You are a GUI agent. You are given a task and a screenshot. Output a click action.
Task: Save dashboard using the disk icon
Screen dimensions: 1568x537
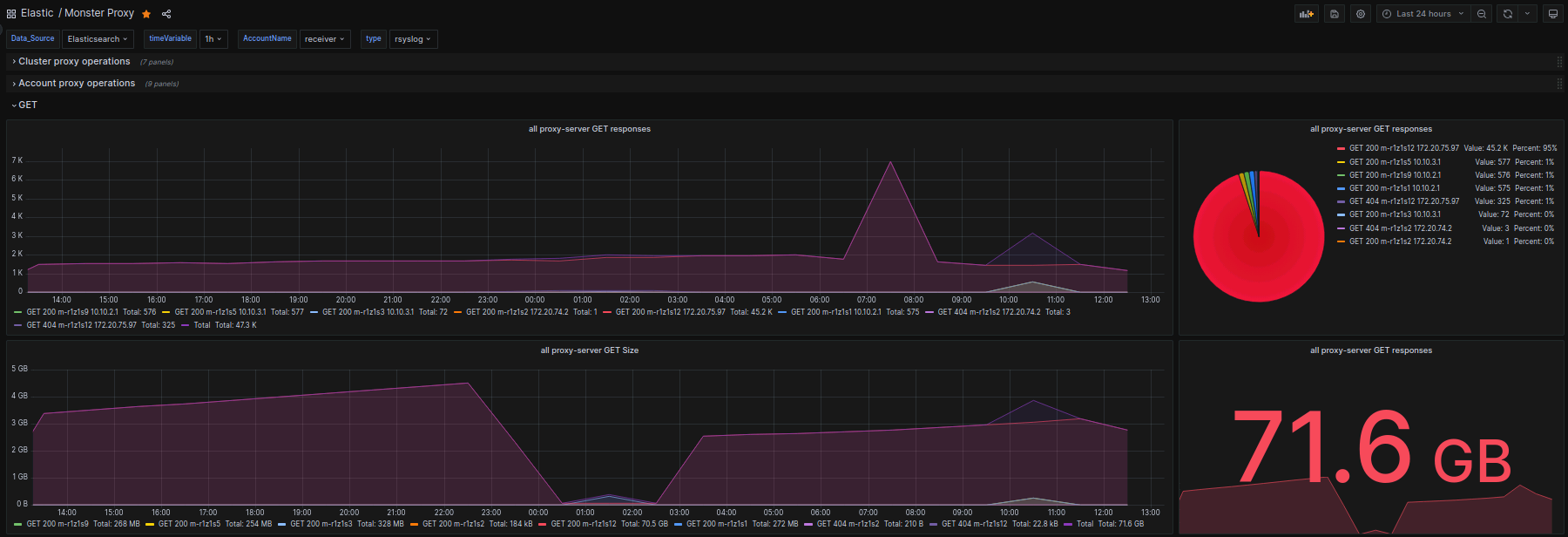(x=1335, y=14)
